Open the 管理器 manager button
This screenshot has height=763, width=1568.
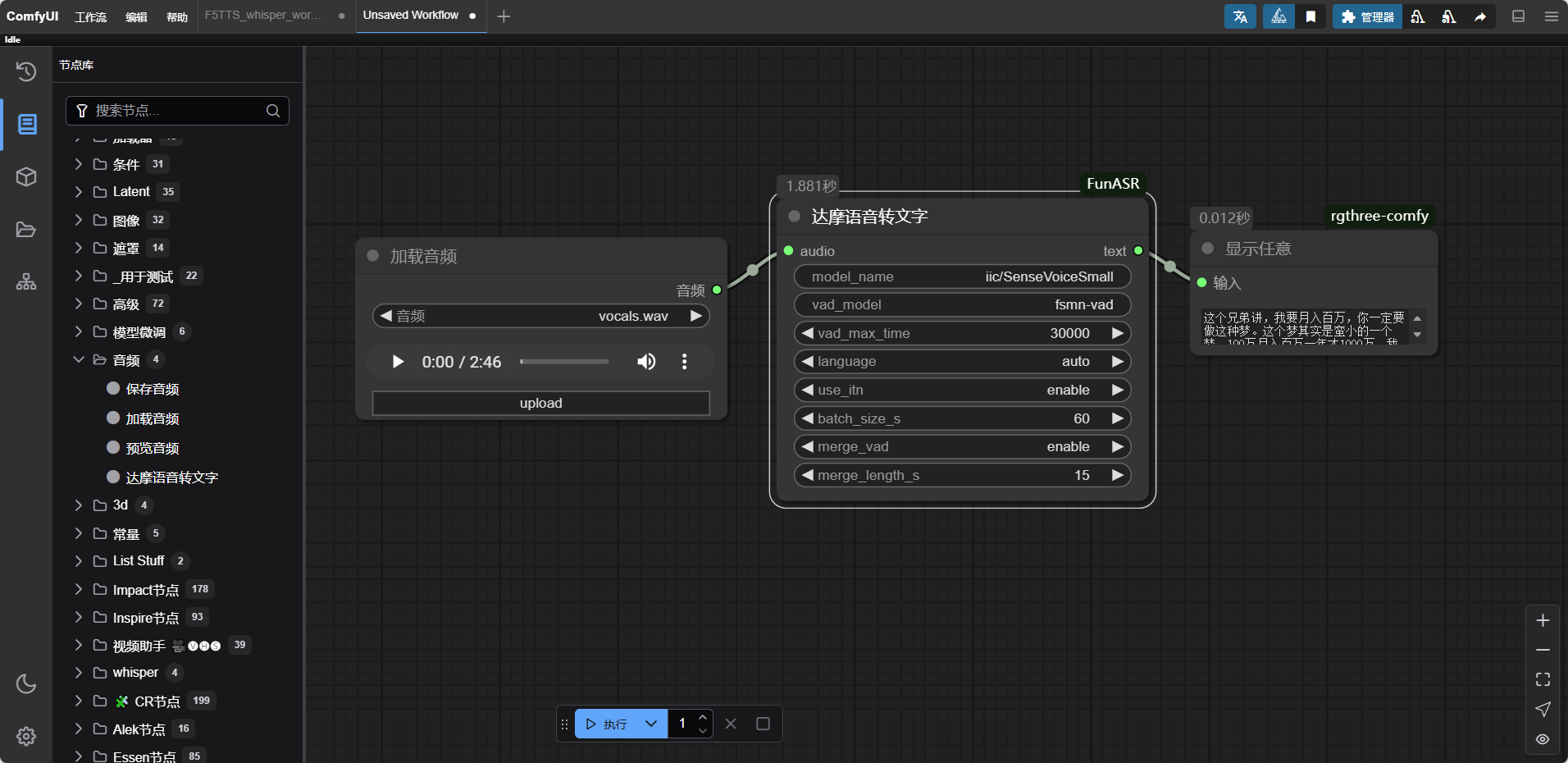point(1367,16)
